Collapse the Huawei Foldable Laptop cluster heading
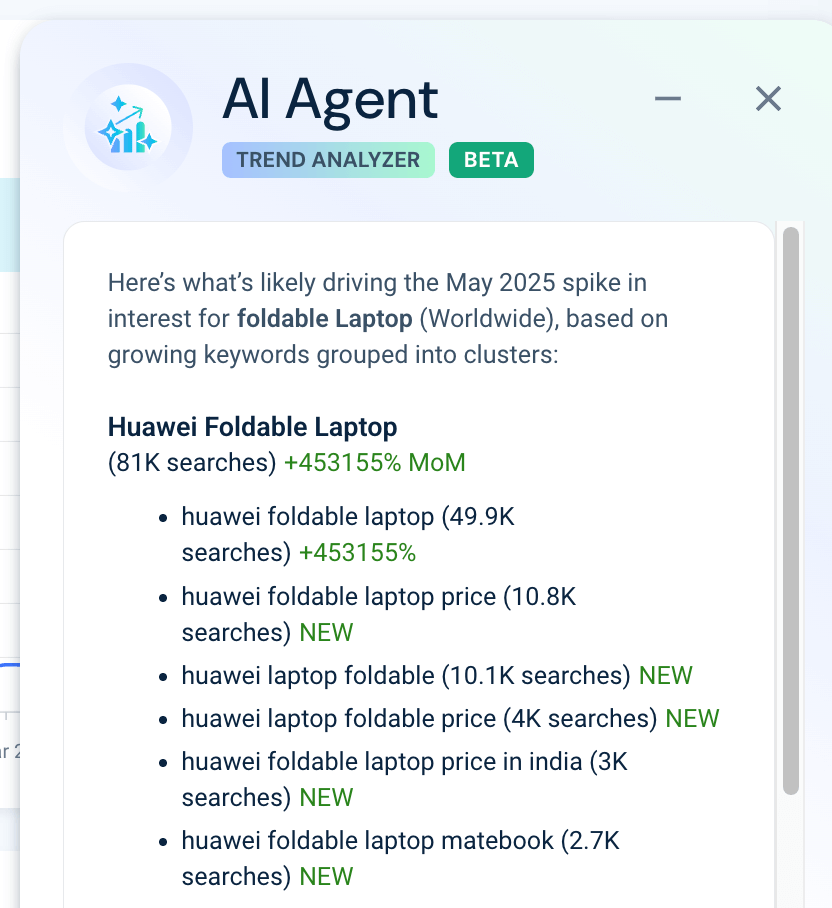Image resolution: width=832 pixels, height=908 pixels. pos(252,427)
